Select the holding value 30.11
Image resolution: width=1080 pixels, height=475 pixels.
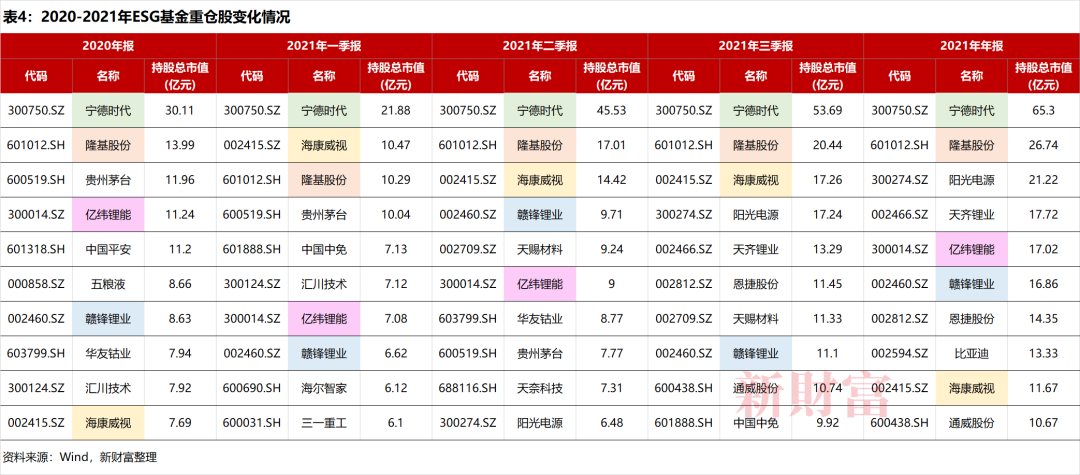click(180, 110)
